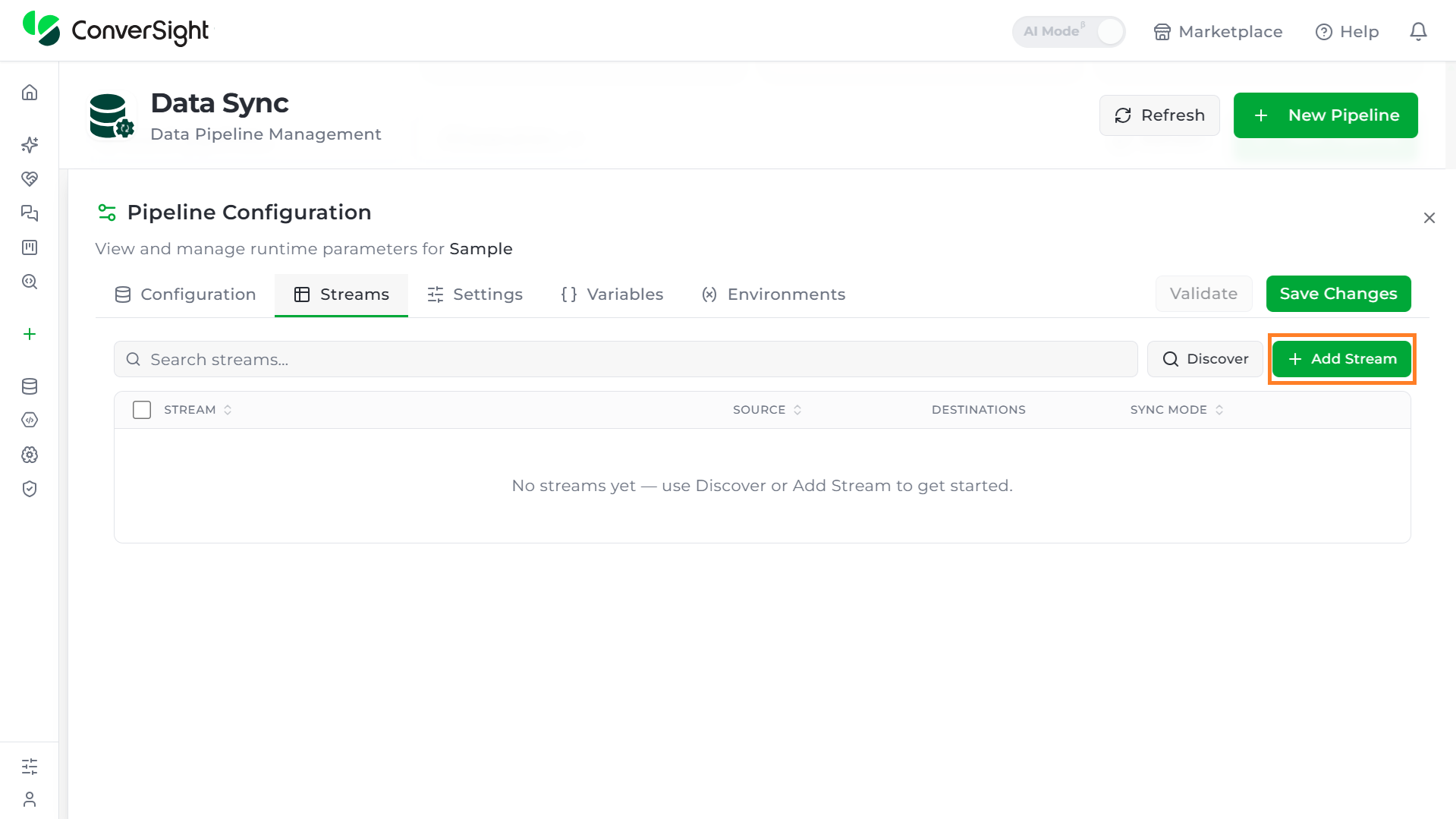Image resolution: width=1456 pixels, height=819 pixels.
Task: Open the shield security sidebar icon
Action: tap(30, 489)
